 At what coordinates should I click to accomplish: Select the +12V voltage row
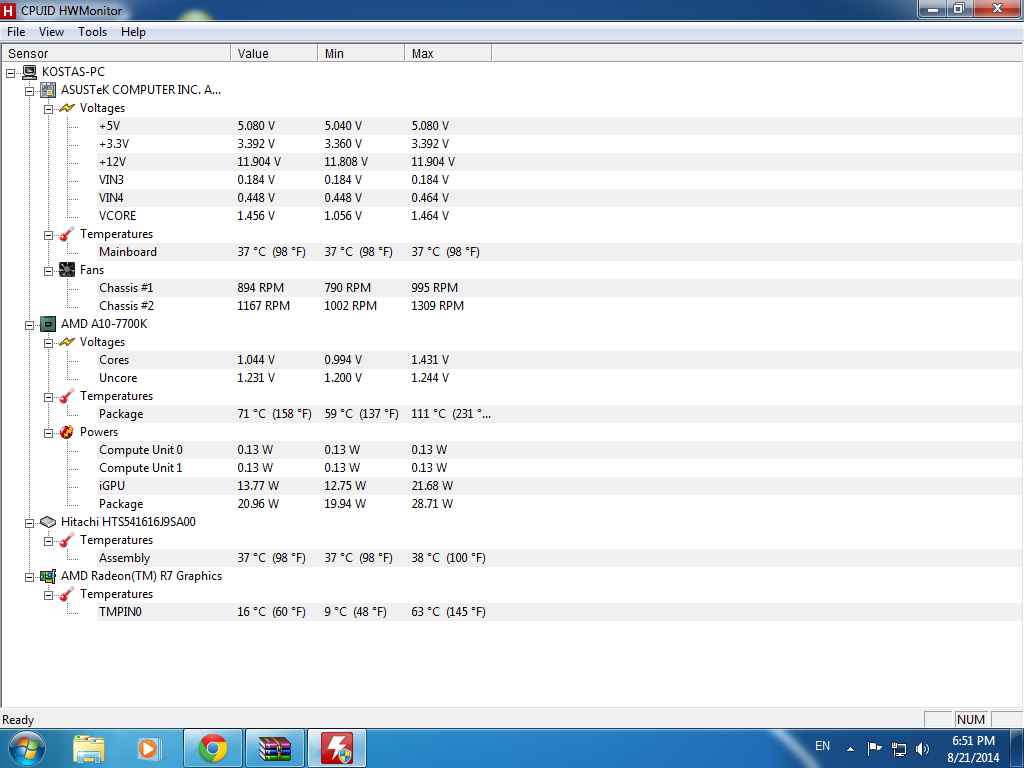coord(560,162)
